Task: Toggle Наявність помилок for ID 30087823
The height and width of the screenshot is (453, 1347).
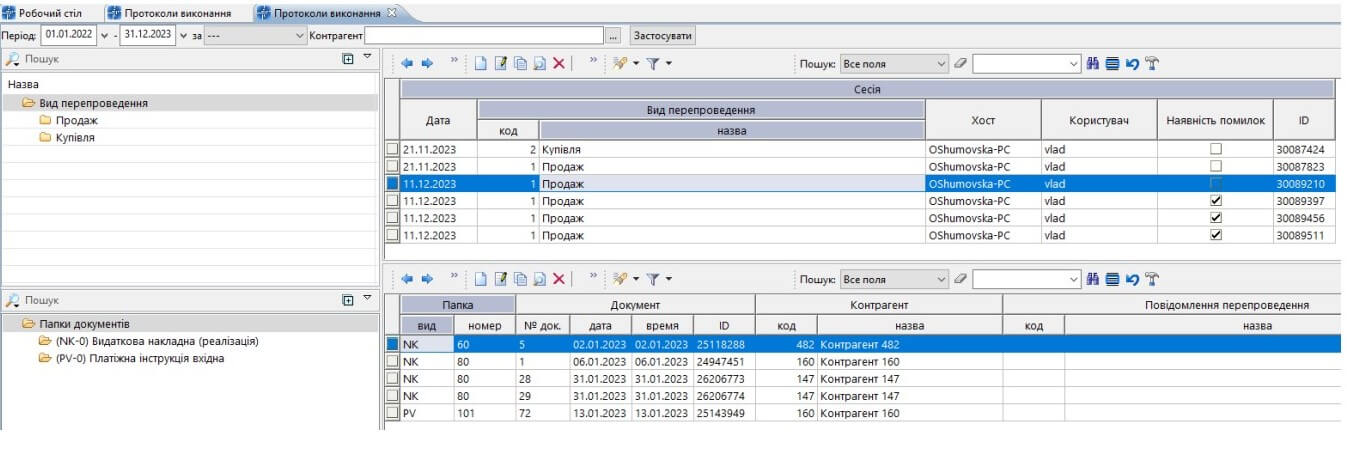Action: 1216,166
